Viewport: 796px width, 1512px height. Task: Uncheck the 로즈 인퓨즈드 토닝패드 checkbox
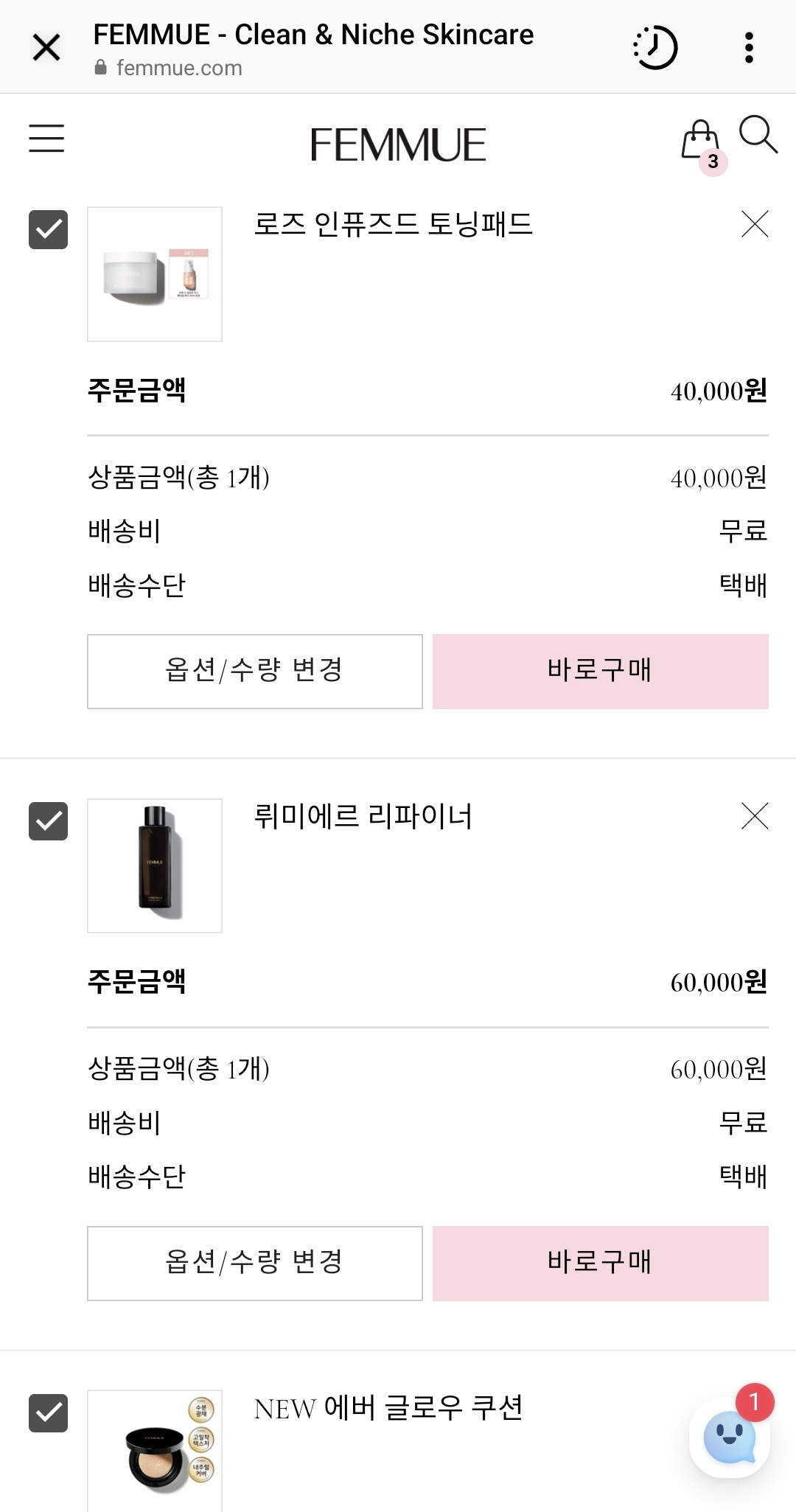(48, 229)
